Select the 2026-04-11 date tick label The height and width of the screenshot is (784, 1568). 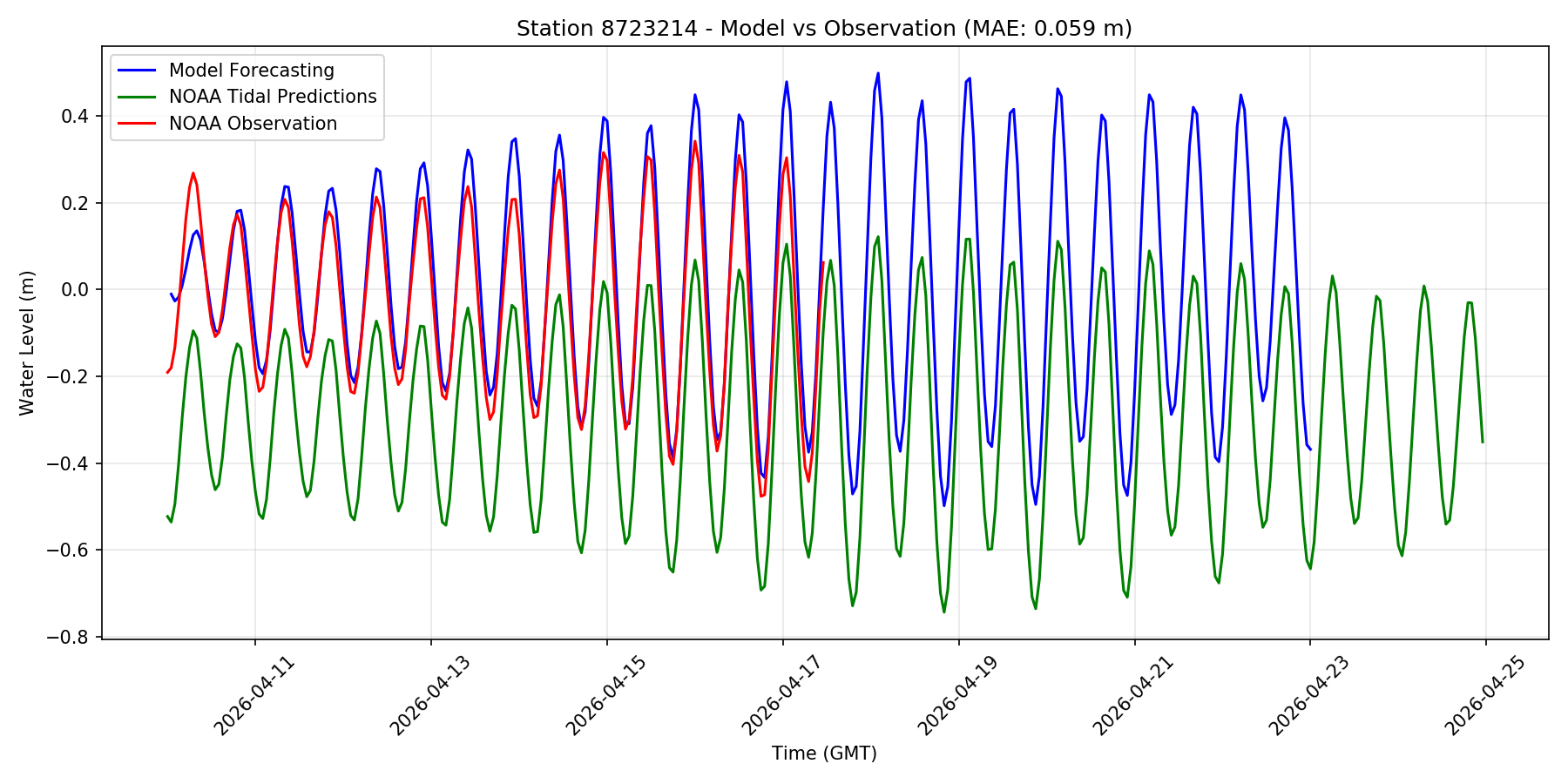(254, 696)
